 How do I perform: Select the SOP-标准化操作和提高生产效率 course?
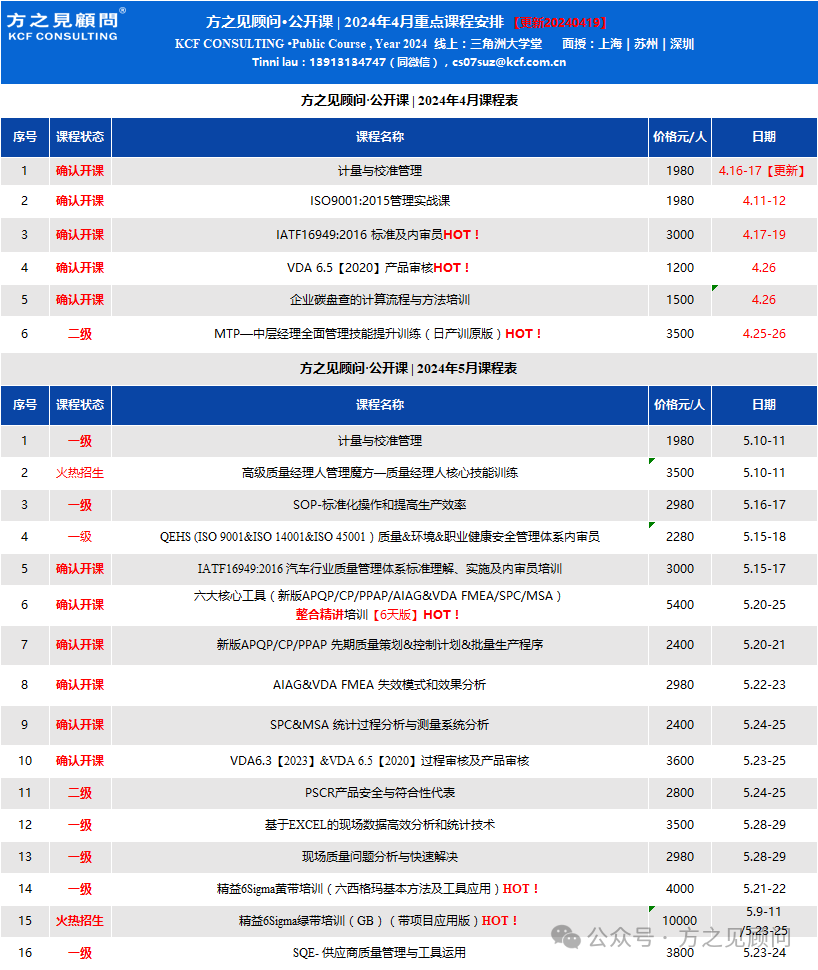click(x=380, y=505)
